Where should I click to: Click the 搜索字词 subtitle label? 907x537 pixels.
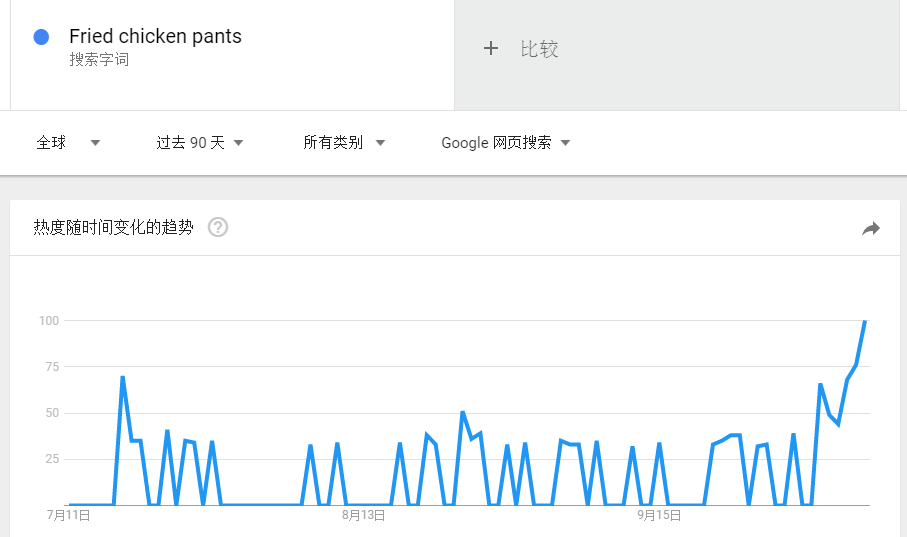point(99,60)
